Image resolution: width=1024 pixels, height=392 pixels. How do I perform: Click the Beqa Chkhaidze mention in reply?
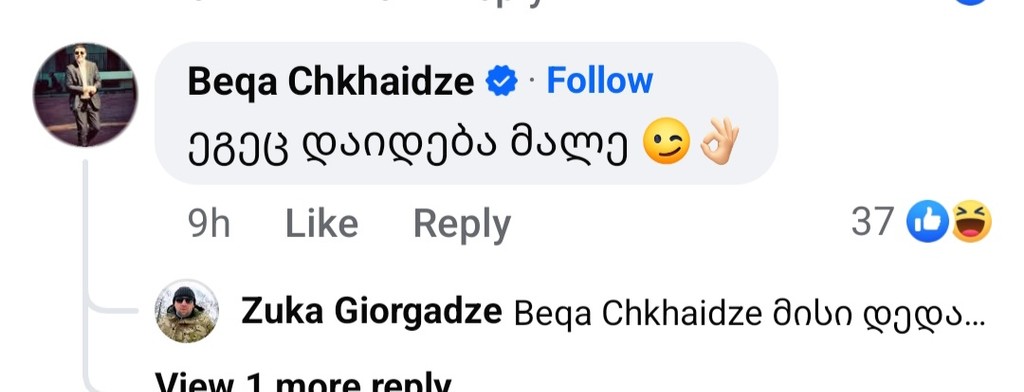point(639,314)
